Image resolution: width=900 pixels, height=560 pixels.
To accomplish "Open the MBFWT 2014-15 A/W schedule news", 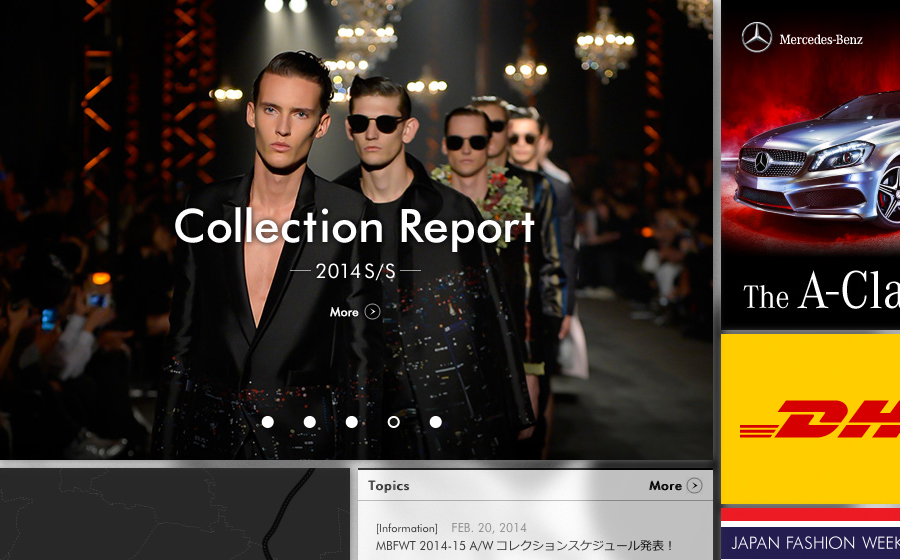I will pyautogui.click(x=525, y=546).
